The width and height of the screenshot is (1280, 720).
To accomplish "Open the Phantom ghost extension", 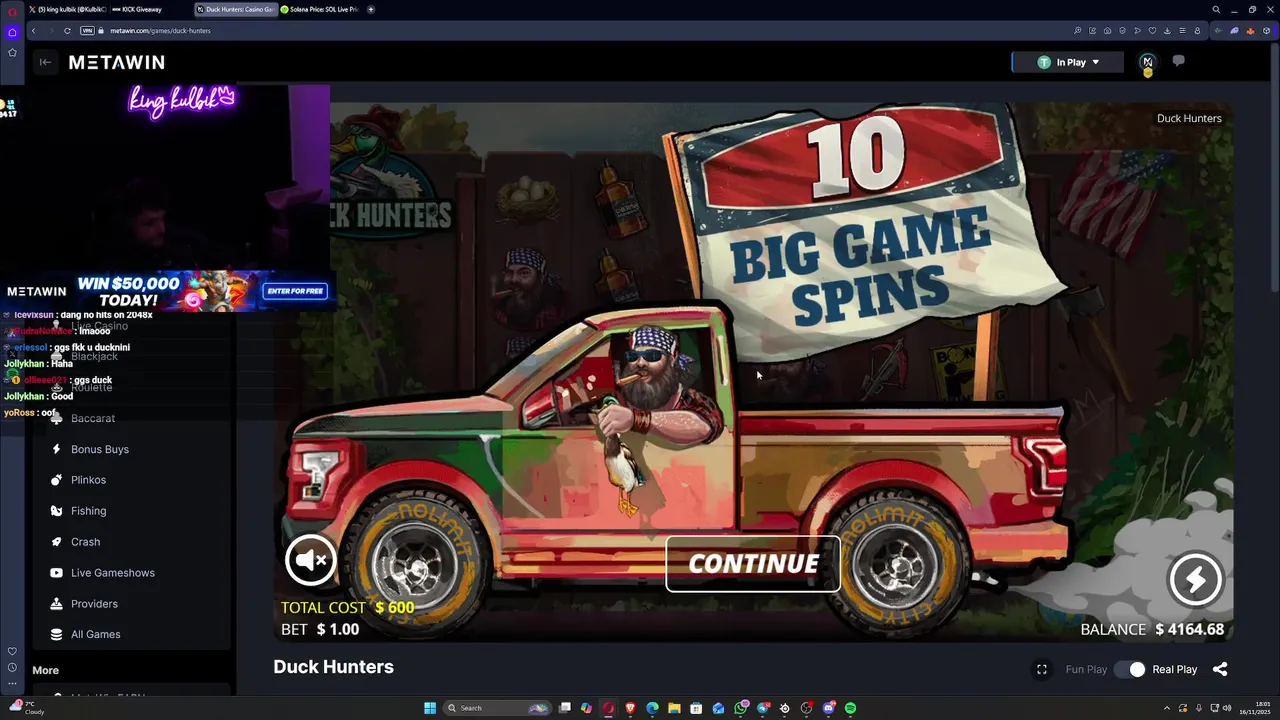I will 1234,31.
